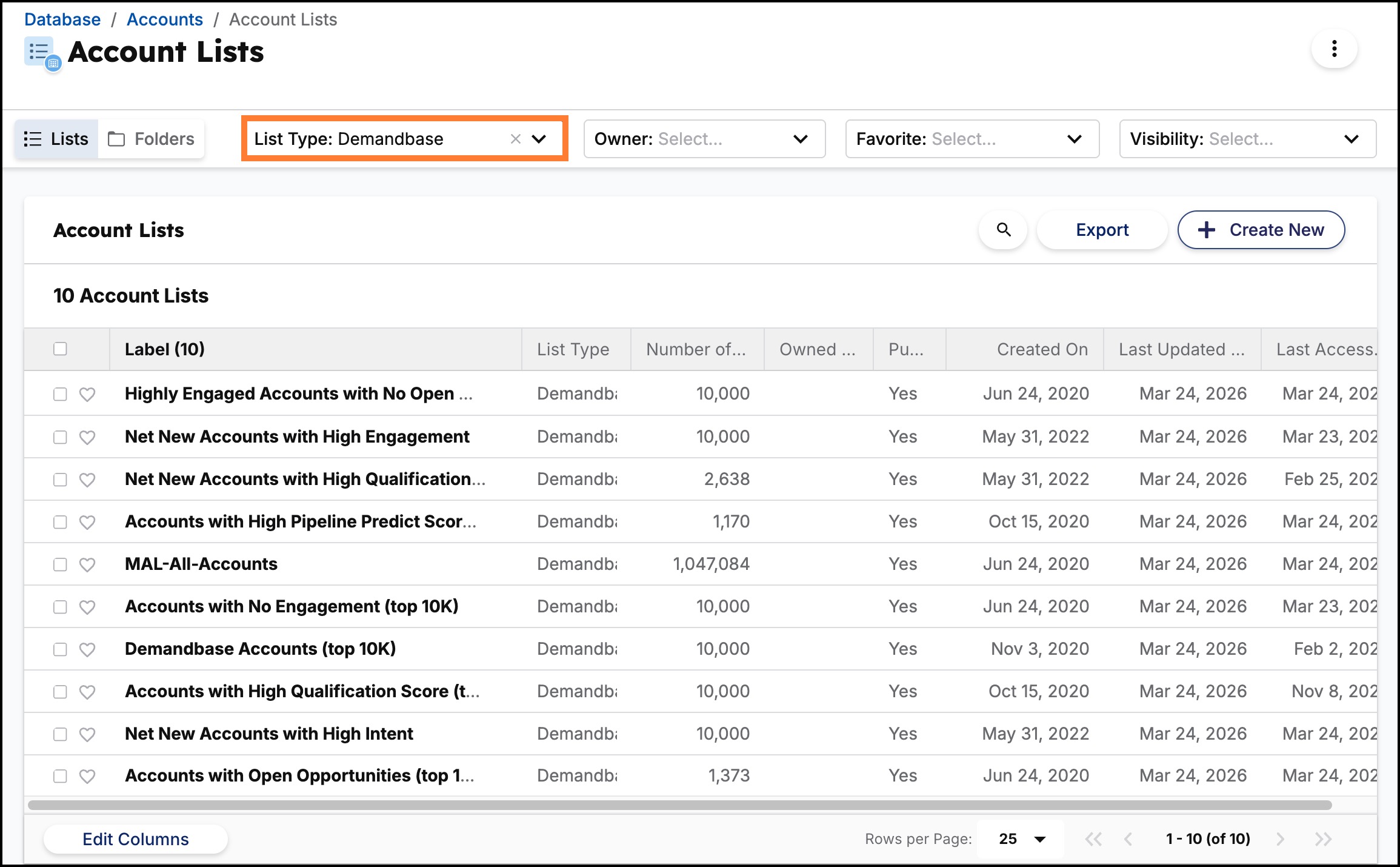Screen dimensions: 1400x867
Task: Go to the next page arrow
Action: point(1280,839)
